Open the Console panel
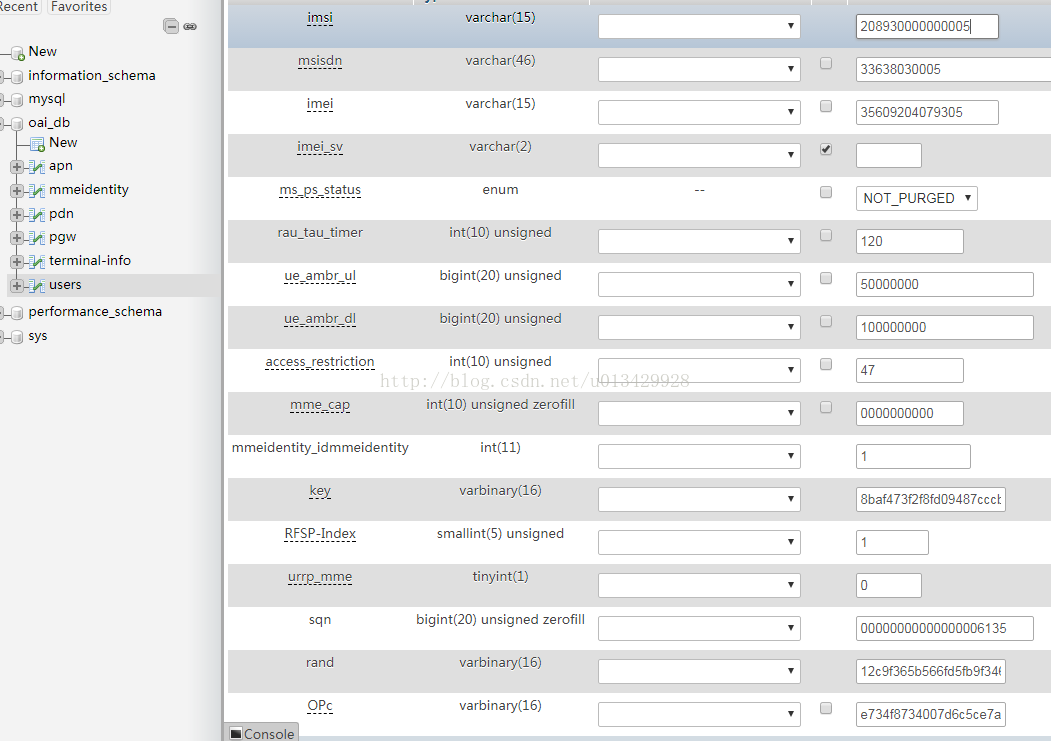Image resolution: width=1051 pixels, height=741 pixels. click(261, 733)
